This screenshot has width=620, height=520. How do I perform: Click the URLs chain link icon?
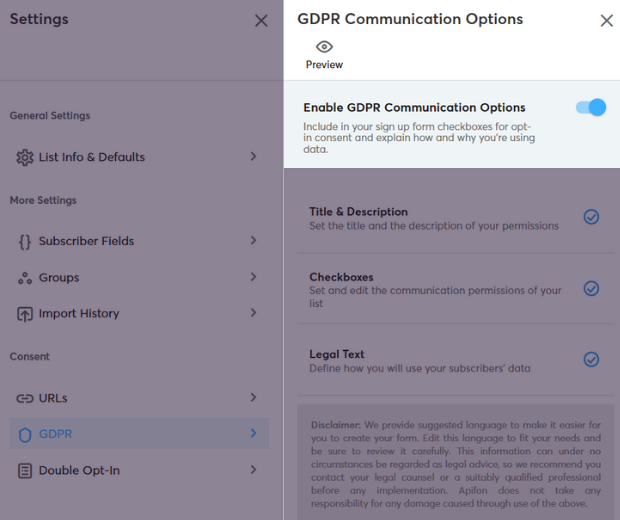coord(25,398)
